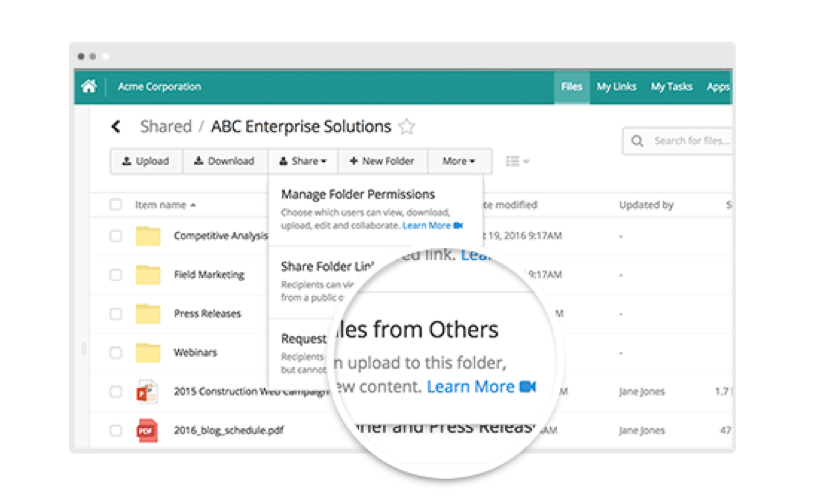
Task: Check the 2016_blog_schedule.pdf checkbox
Action: click(116, 430)
